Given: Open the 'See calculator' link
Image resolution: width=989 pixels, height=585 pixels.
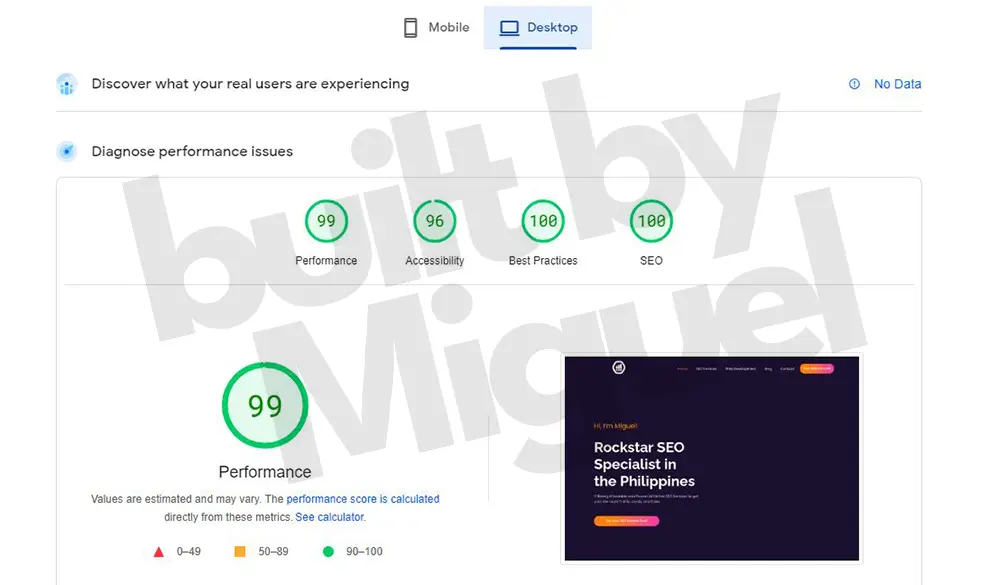Looking at the screenshot, I should click(x=330, y=517).
